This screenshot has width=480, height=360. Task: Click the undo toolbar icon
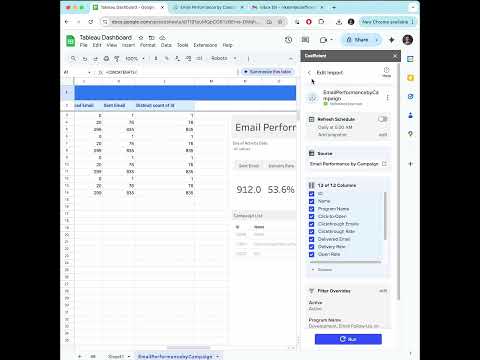[85, 58]
